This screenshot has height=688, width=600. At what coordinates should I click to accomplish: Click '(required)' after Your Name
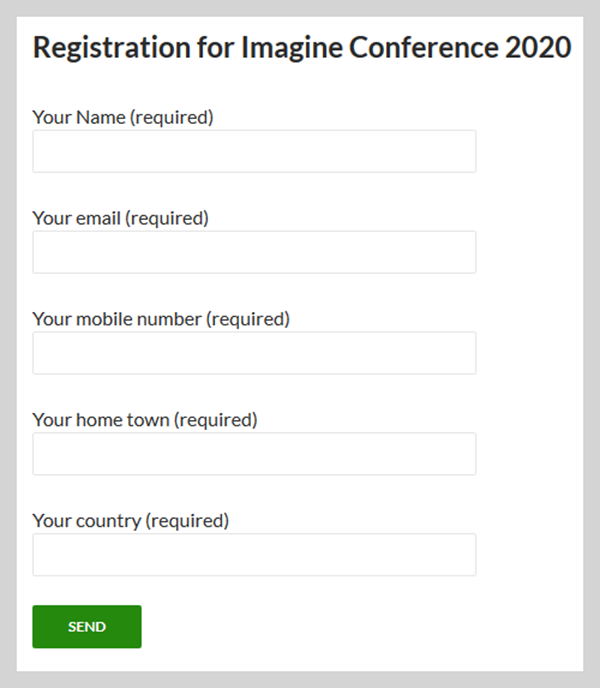(172, 118)
